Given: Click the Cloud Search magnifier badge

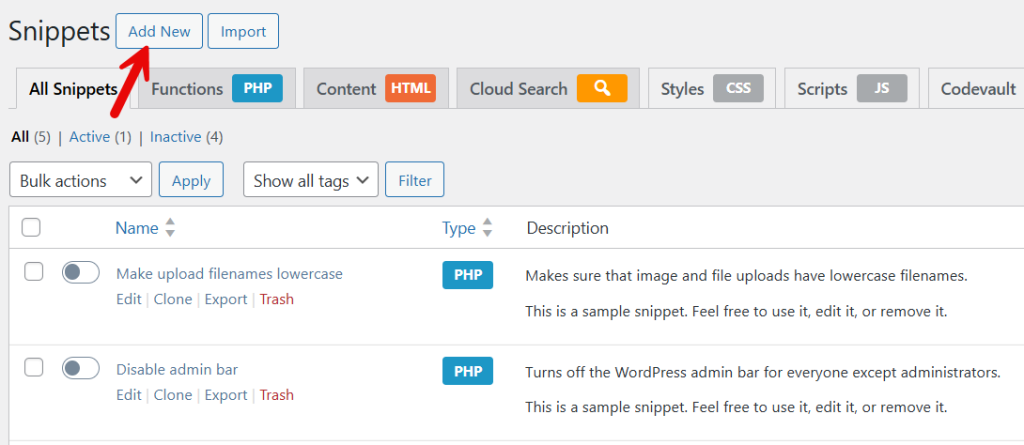Looking at the screenshot, I should click(x=601, y=89).
